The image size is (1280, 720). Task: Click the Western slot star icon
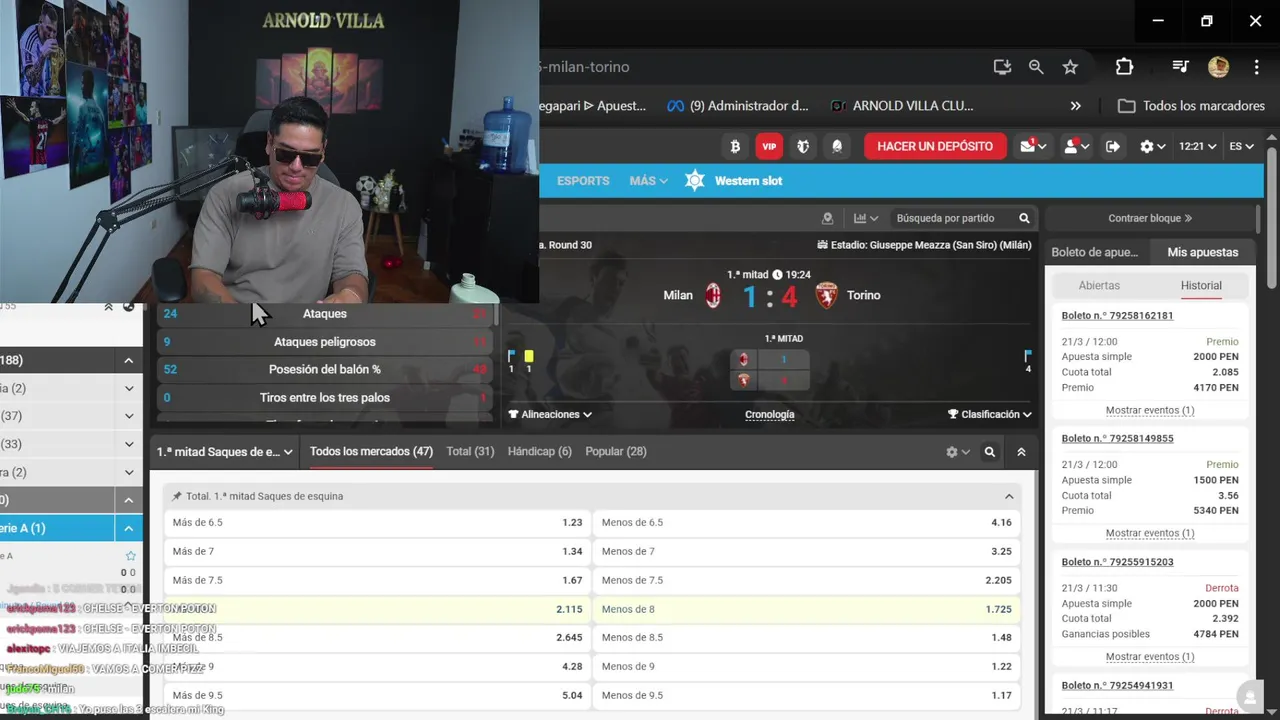coord(695,181)
